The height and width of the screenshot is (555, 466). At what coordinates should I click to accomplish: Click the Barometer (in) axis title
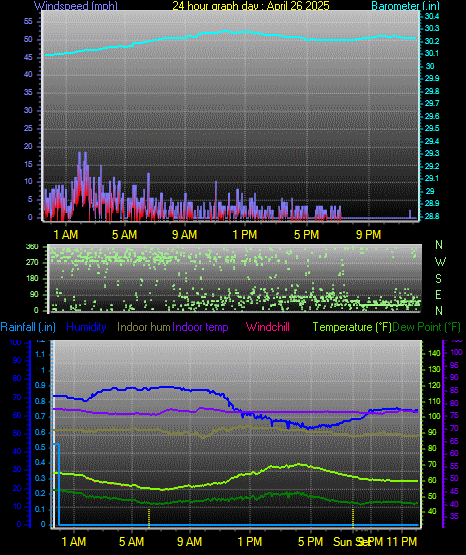[405, 5]
